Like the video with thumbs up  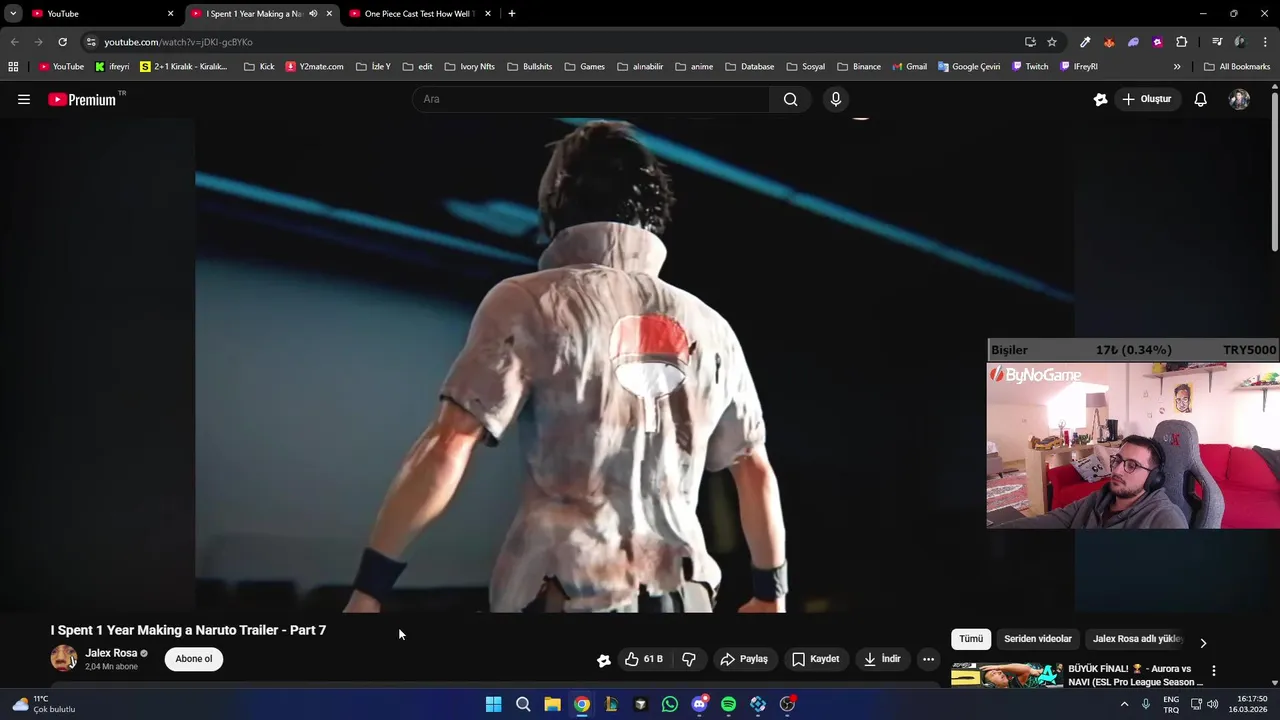[x=644, y=659]
